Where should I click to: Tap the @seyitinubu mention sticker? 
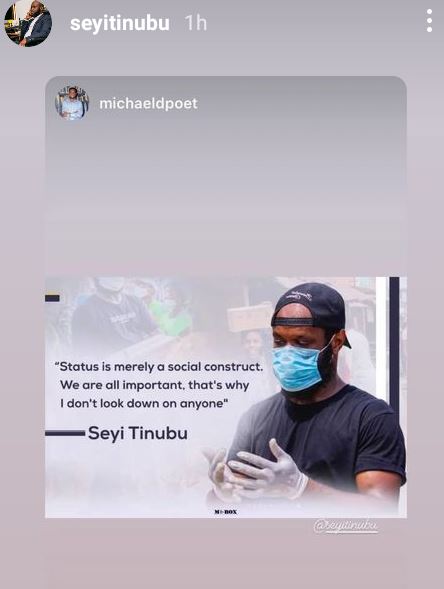pyautogui.click(x=346, y=526)
